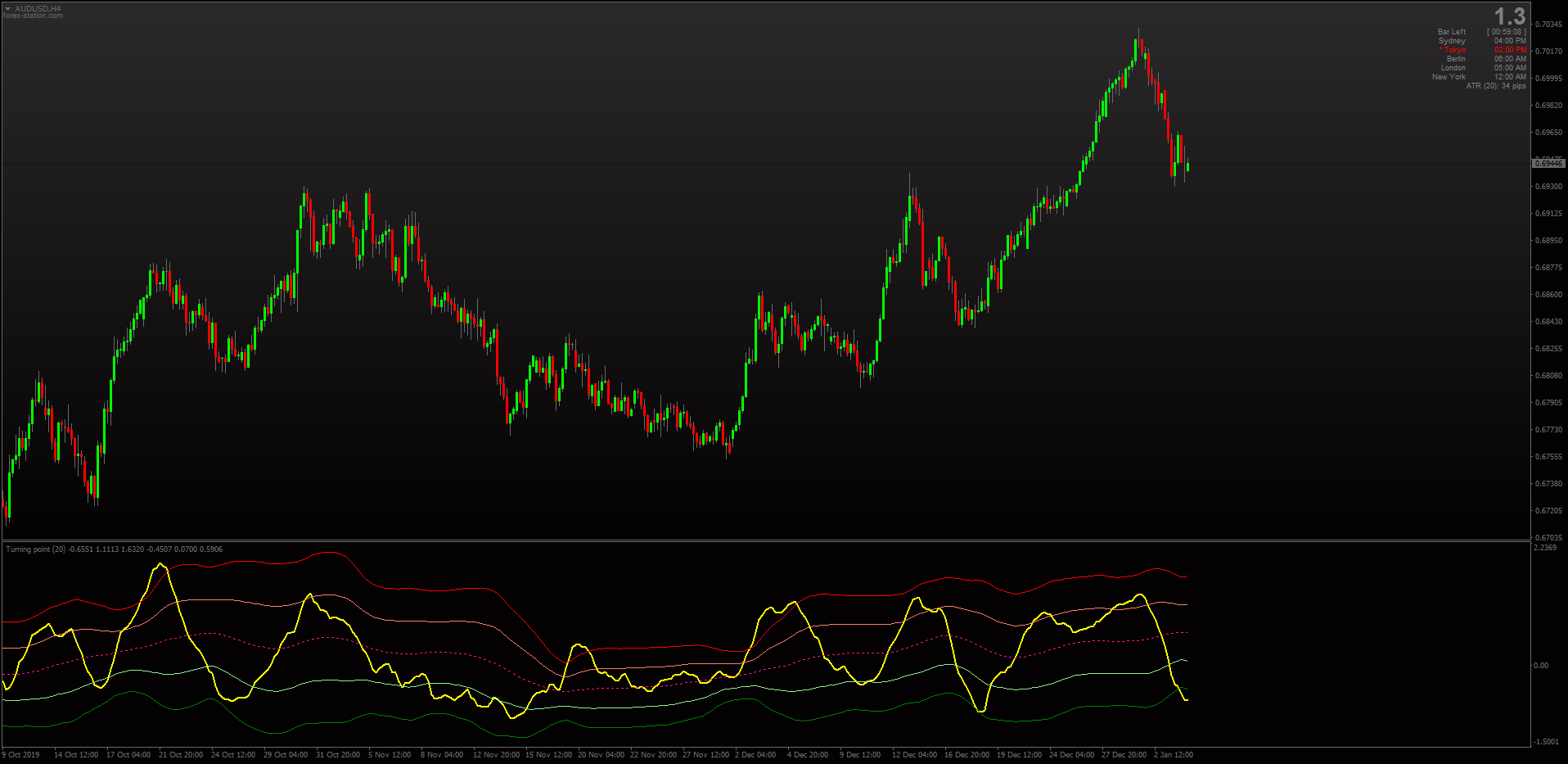This screenshot has width=1568, height=764.
Task: Click the Sydney time 04:00 PM
Action: [x=1510, y=41]
